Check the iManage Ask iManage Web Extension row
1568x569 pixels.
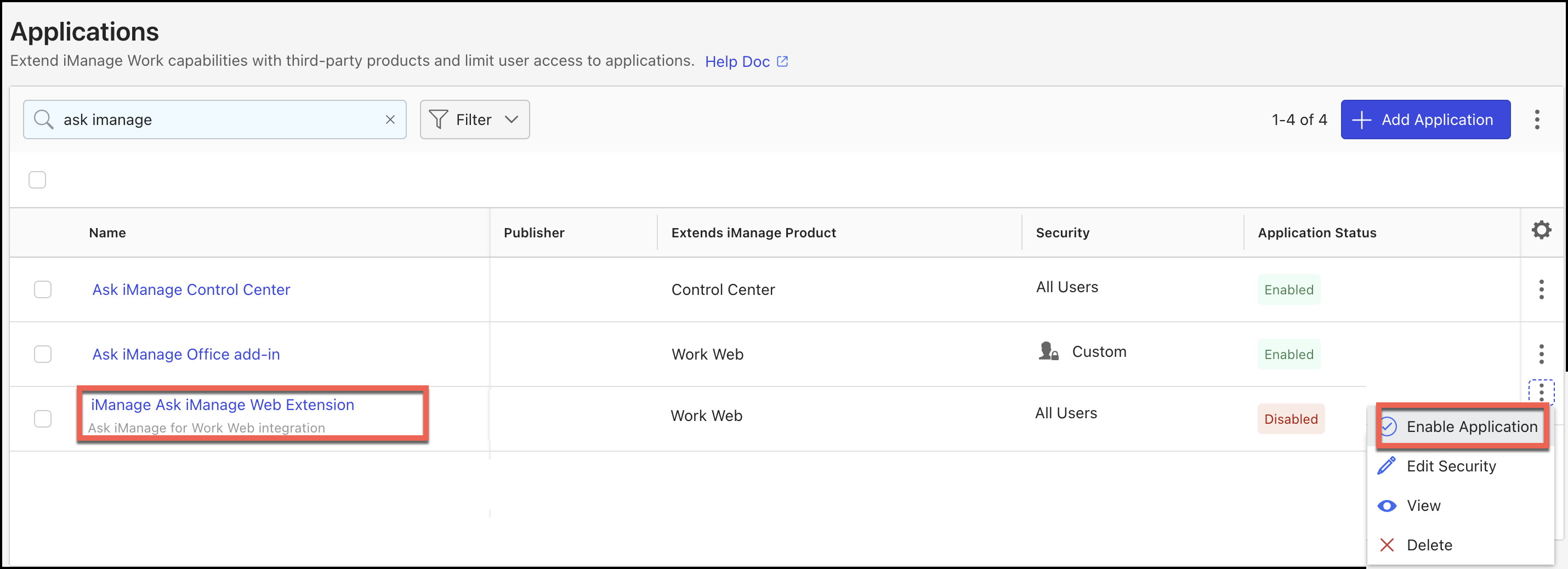click(43, 419)
